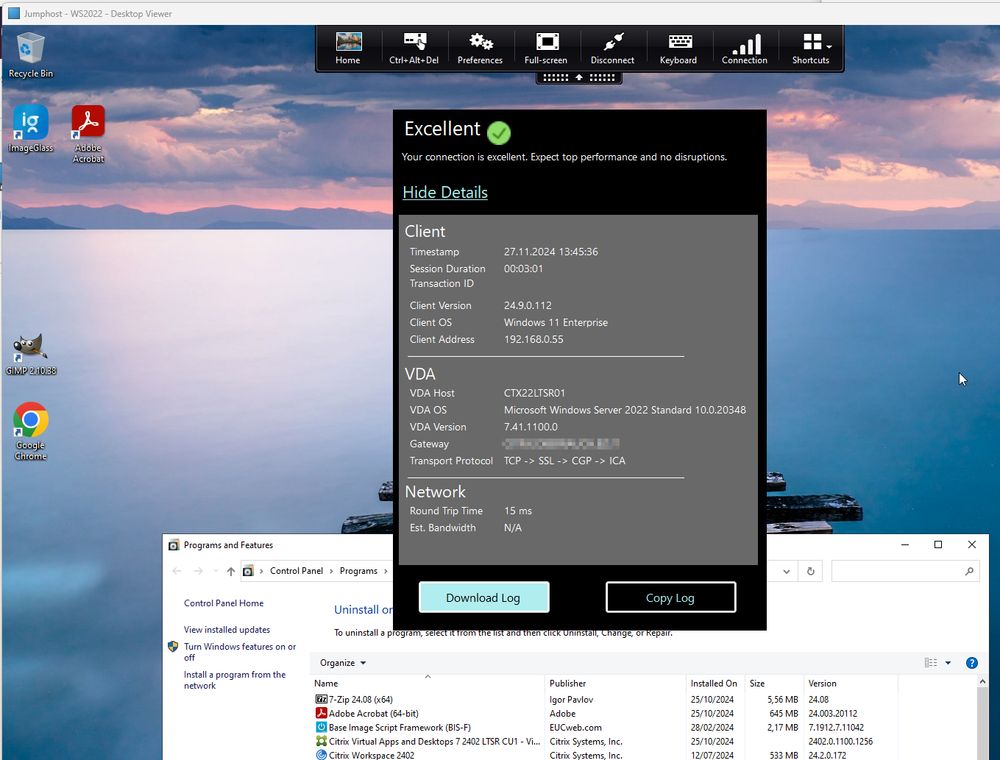Click the EUCweb.com publisher cell
1000x760 pixels.
point(575,727)
